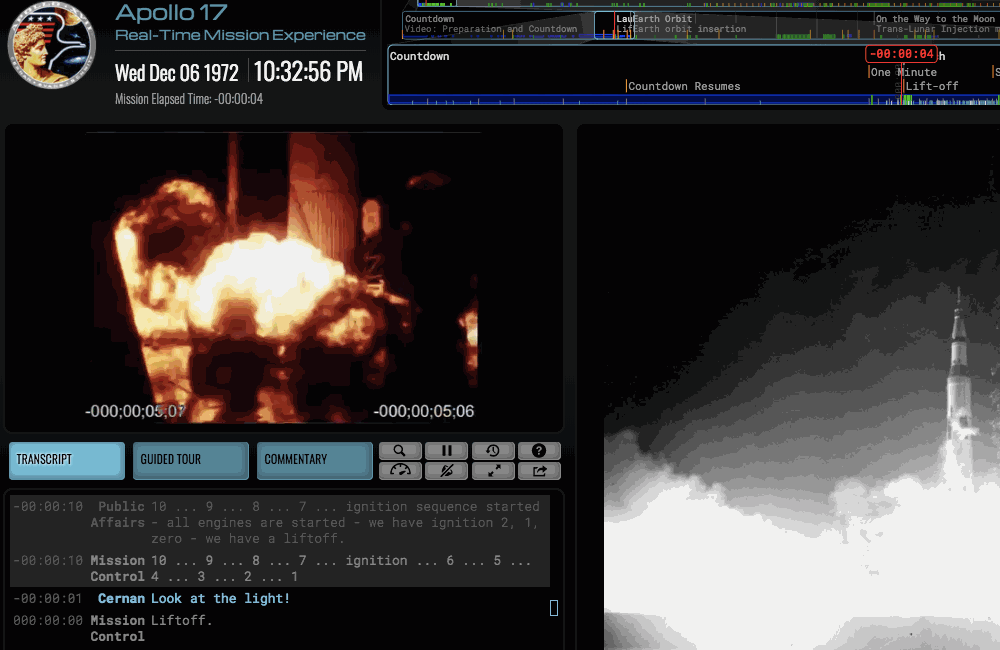Open the speedometer dashboard button
Image resolution: width=1000 pixels, height=650 pixels.
[x=400, y=471]
